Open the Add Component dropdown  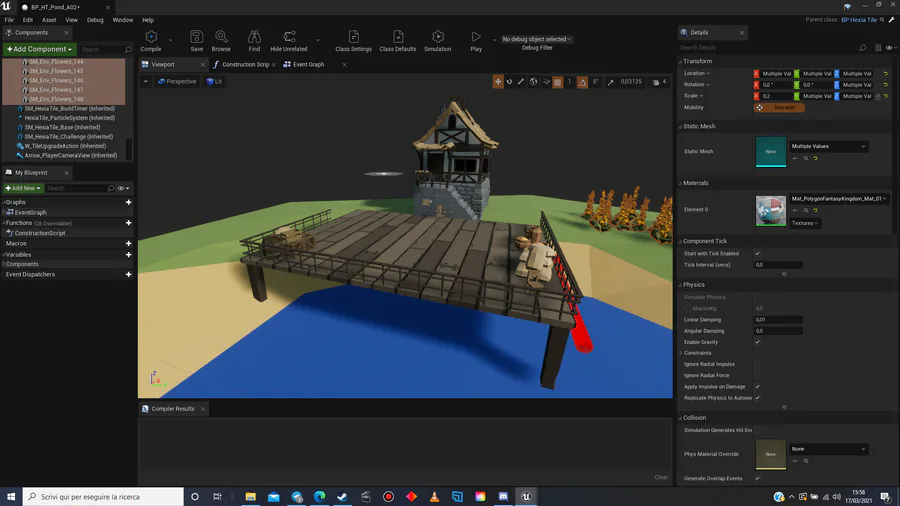point(39,49)
